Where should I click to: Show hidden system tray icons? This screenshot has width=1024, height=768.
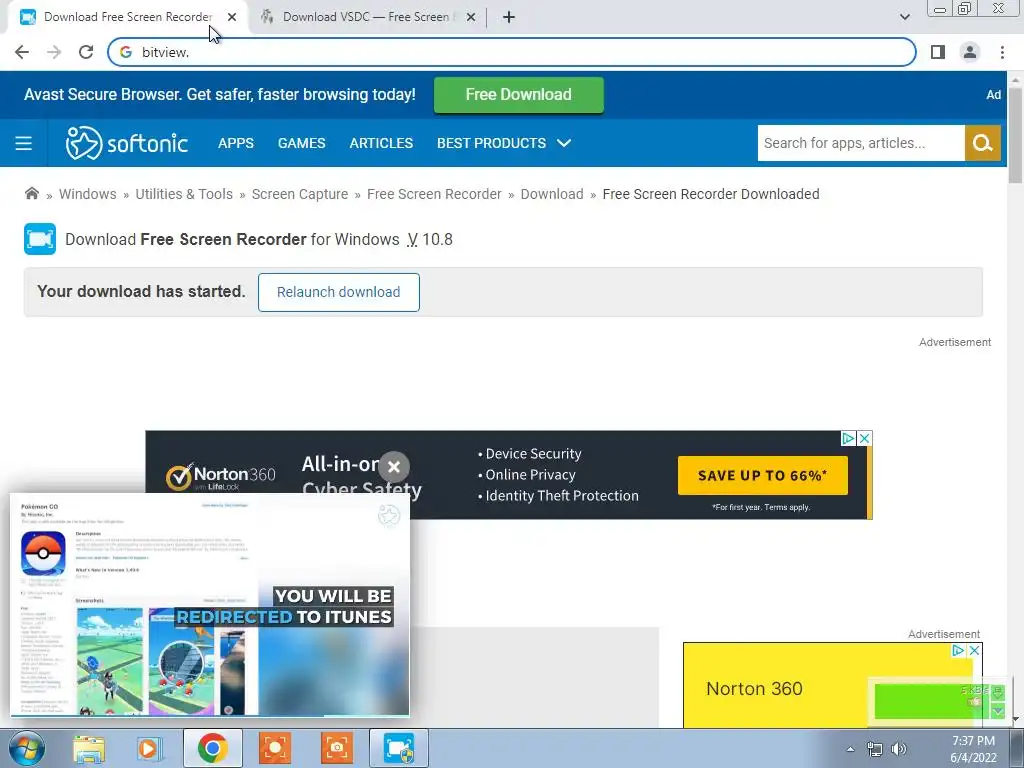tap(850, 749)
